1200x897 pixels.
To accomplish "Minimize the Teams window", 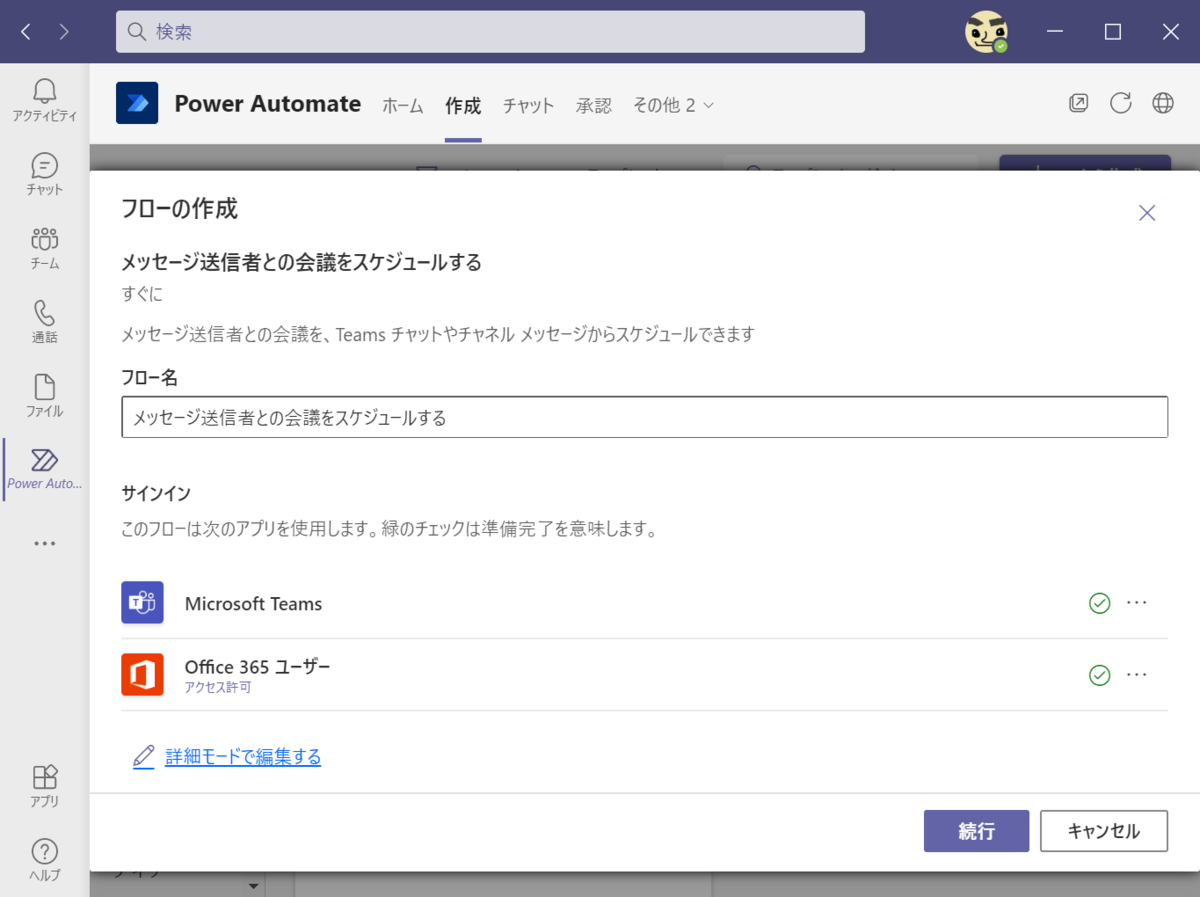I will (1055, 32).
